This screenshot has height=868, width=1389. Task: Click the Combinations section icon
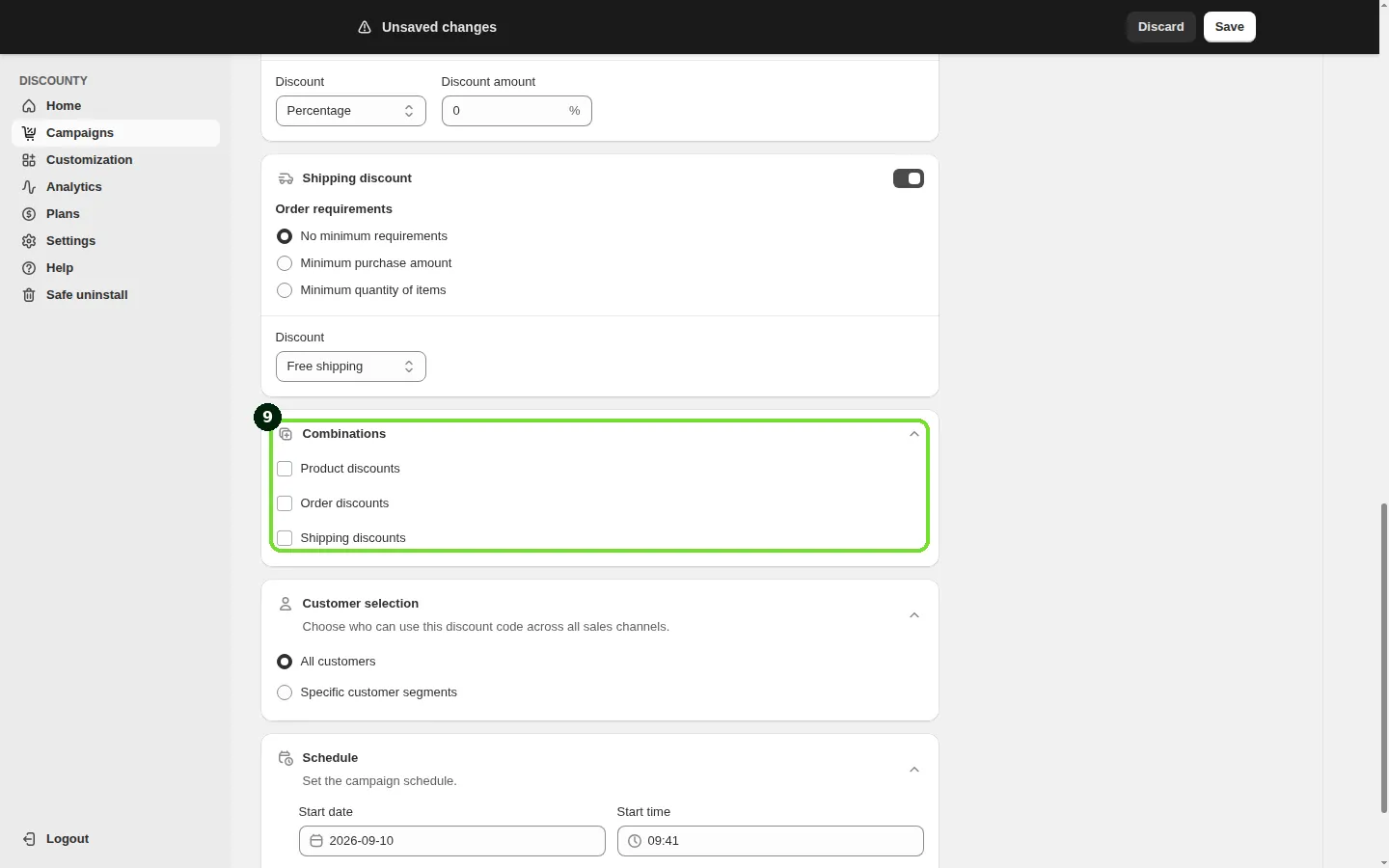click(286, 434)
